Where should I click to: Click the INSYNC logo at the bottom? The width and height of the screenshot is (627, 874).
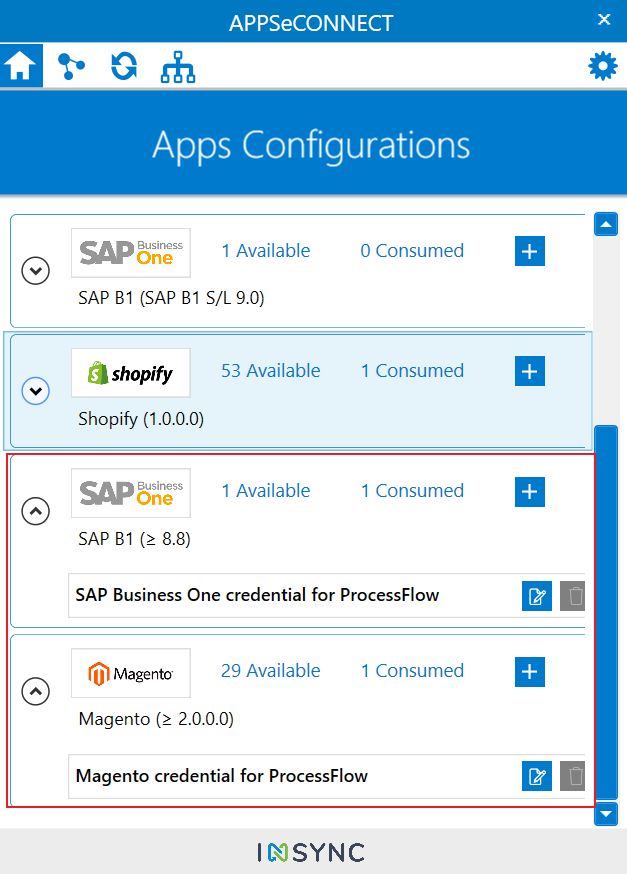tap(313, 853)
